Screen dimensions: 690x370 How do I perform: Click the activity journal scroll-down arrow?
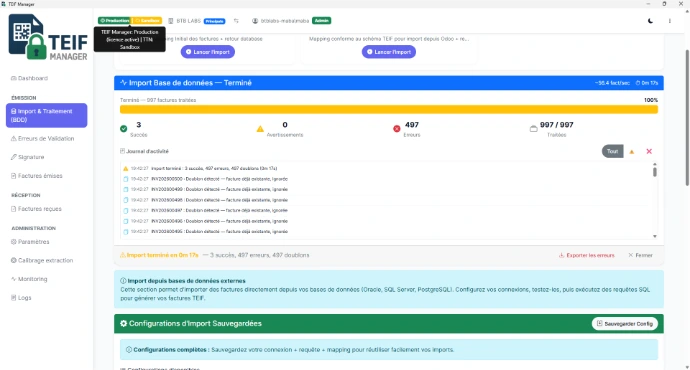click(x=655, y=236)
